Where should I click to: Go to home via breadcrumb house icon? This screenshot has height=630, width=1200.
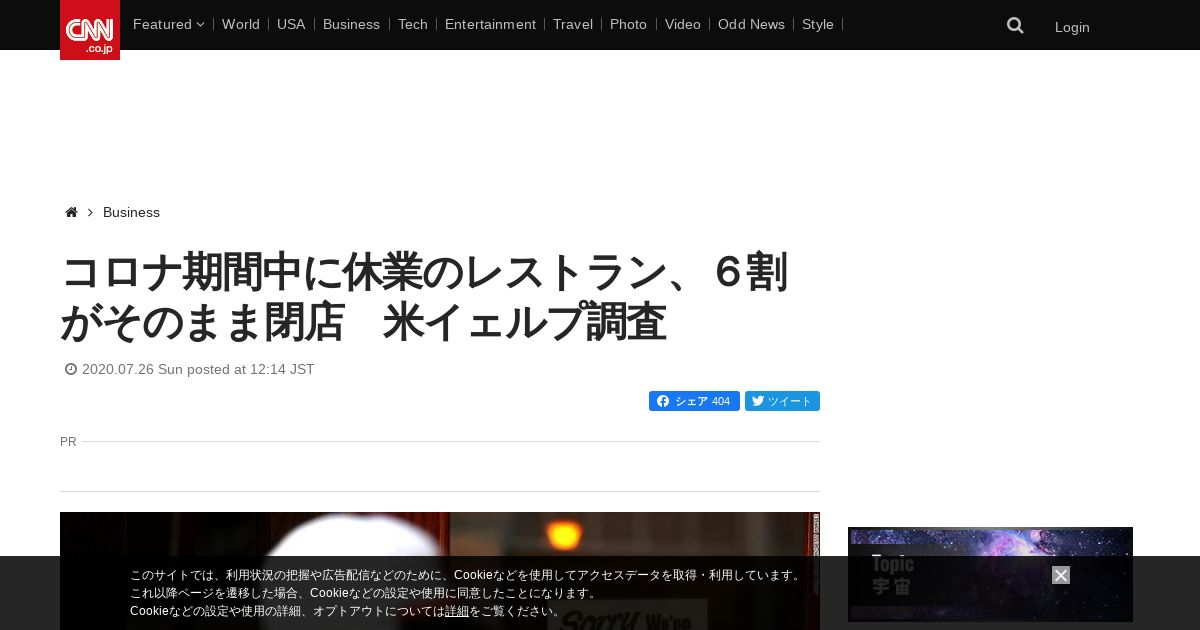click(71, 212)
